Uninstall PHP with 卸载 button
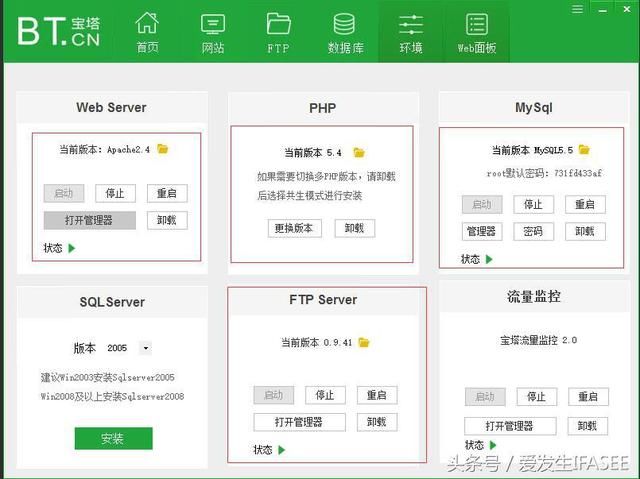Screen dimensions: 640x479 (x=354, y=228)
